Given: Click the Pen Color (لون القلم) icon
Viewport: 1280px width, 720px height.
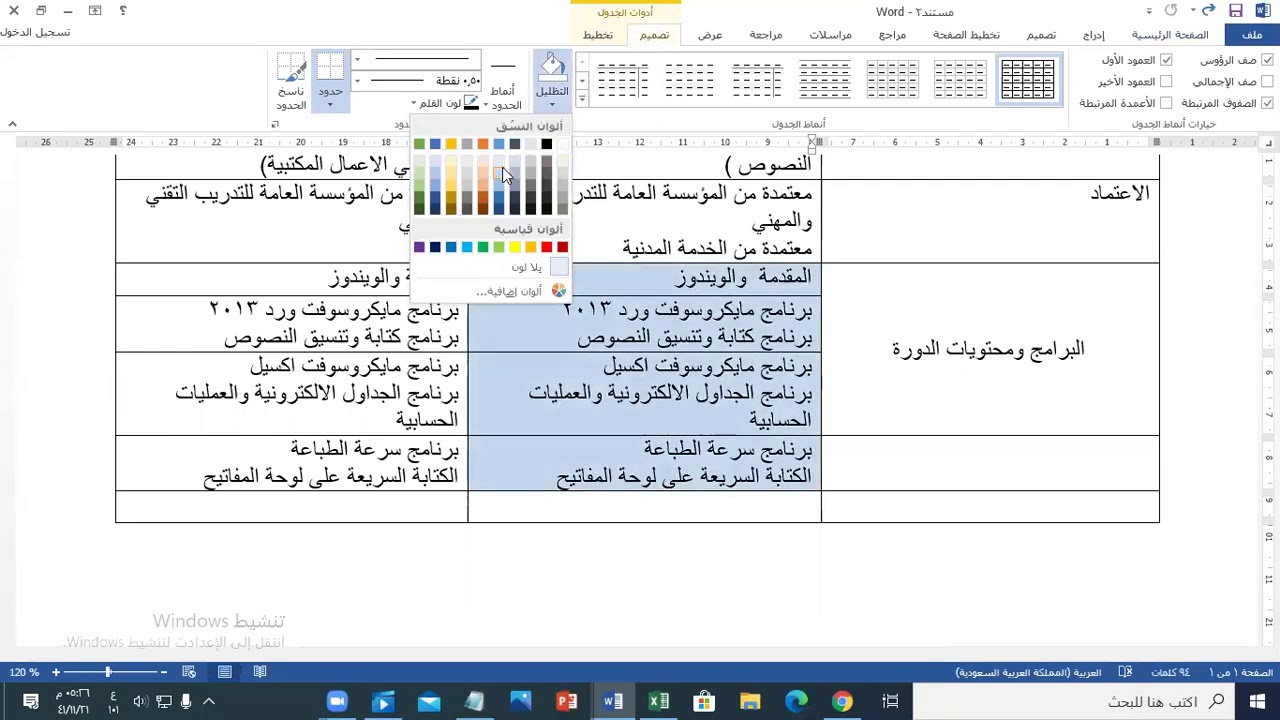Looking at the screenshot, I should coord(471,104).
